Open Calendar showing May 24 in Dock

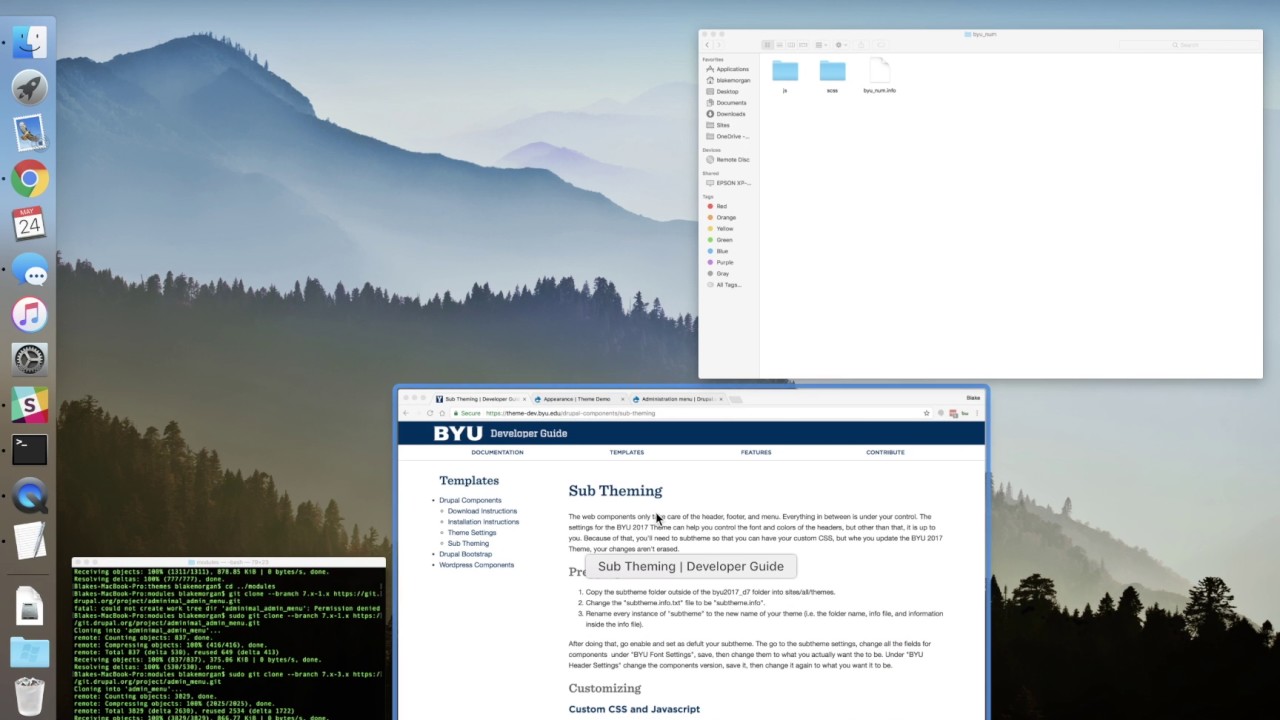pos(29,224)
